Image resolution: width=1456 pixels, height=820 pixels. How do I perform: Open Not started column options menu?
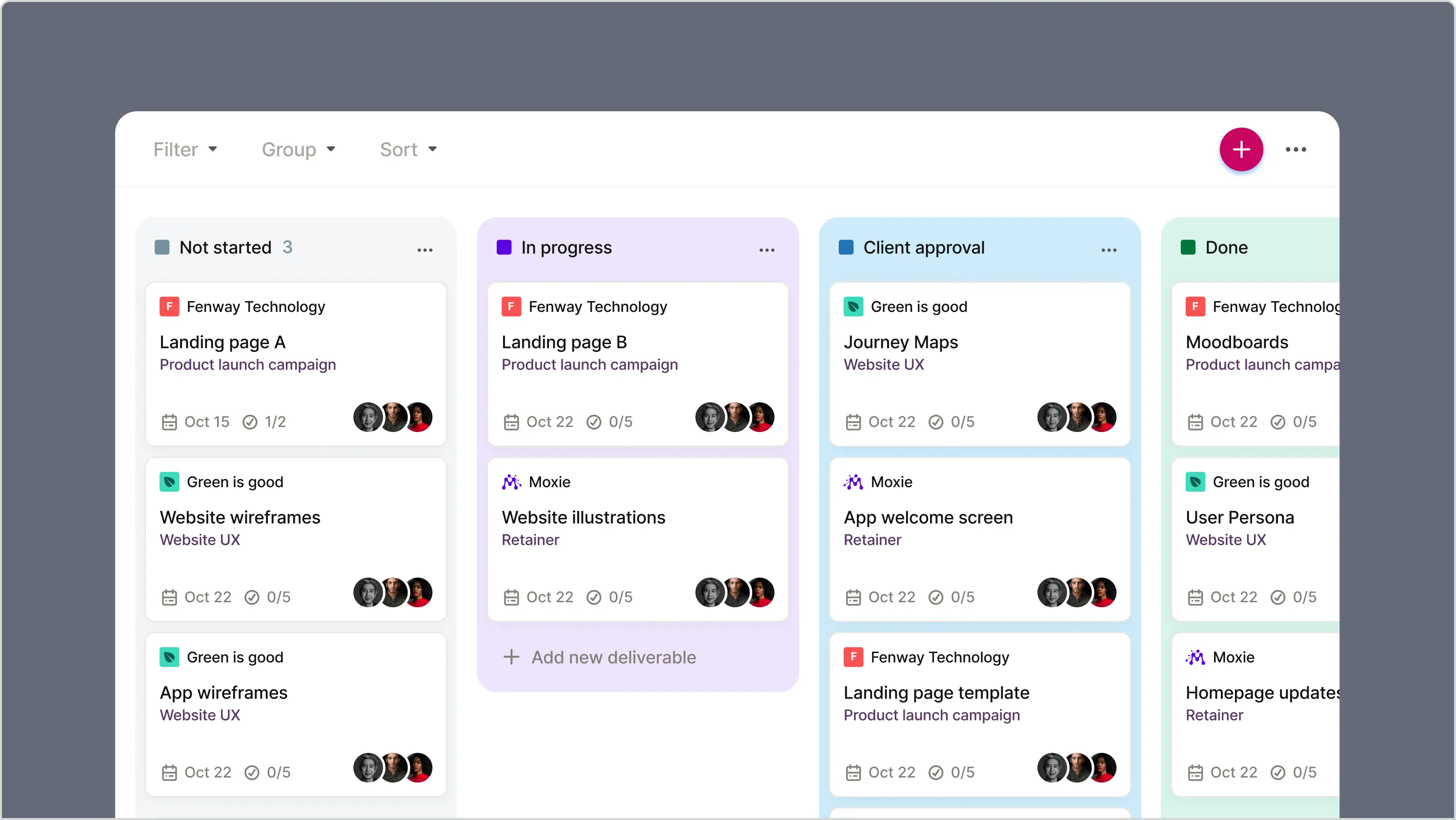pyautogui.click(x=425, y=249)
